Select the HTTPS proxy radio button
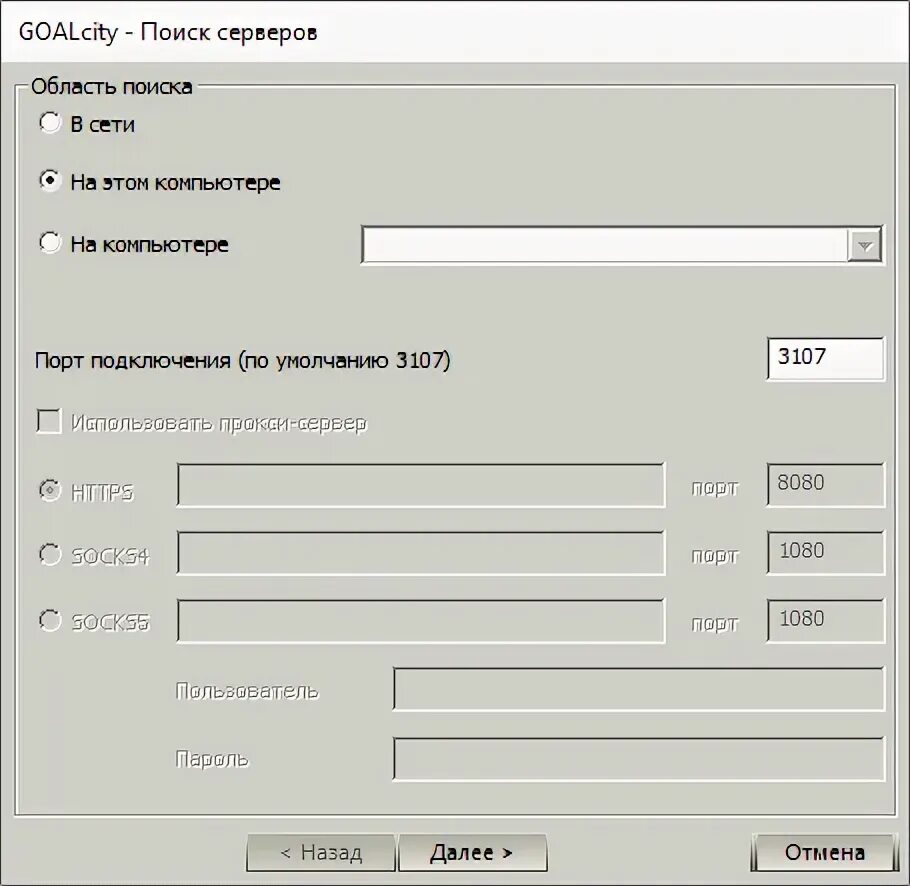Screen dimensions: 910x886 49,491
